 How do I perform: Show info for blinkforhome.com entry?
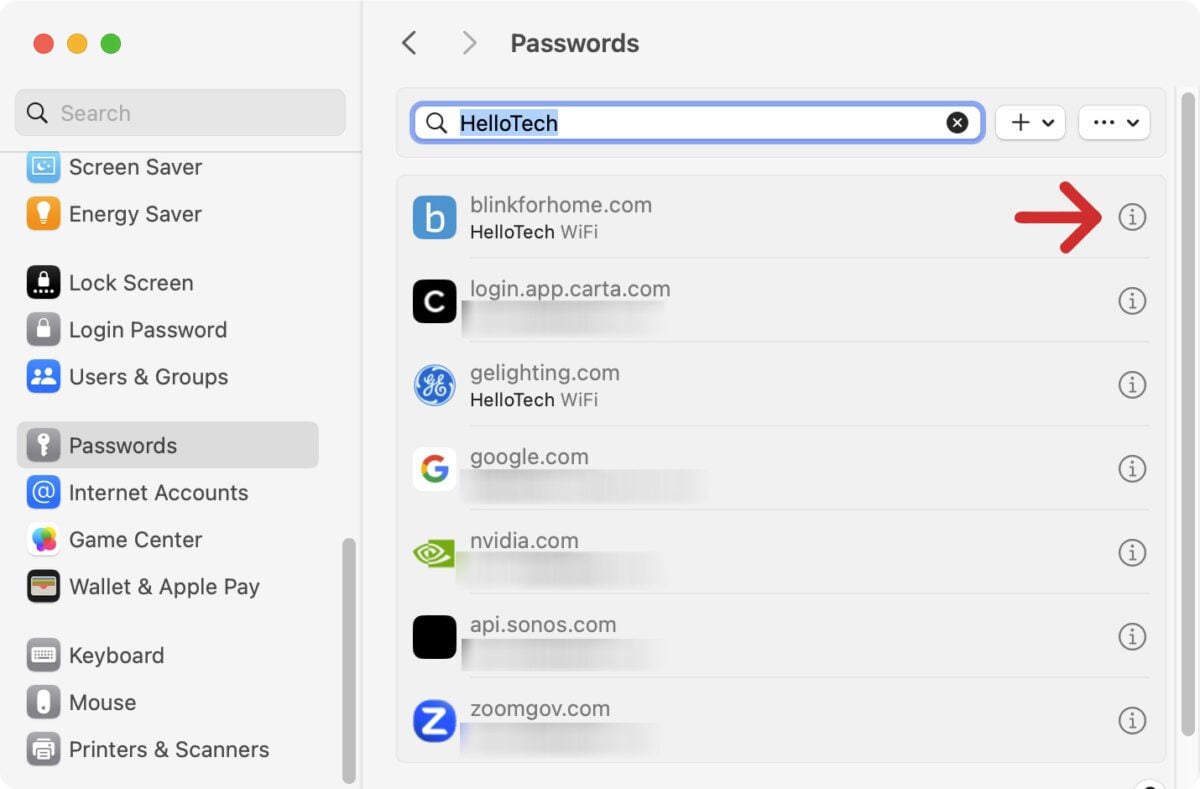(x=1132, y=216)
